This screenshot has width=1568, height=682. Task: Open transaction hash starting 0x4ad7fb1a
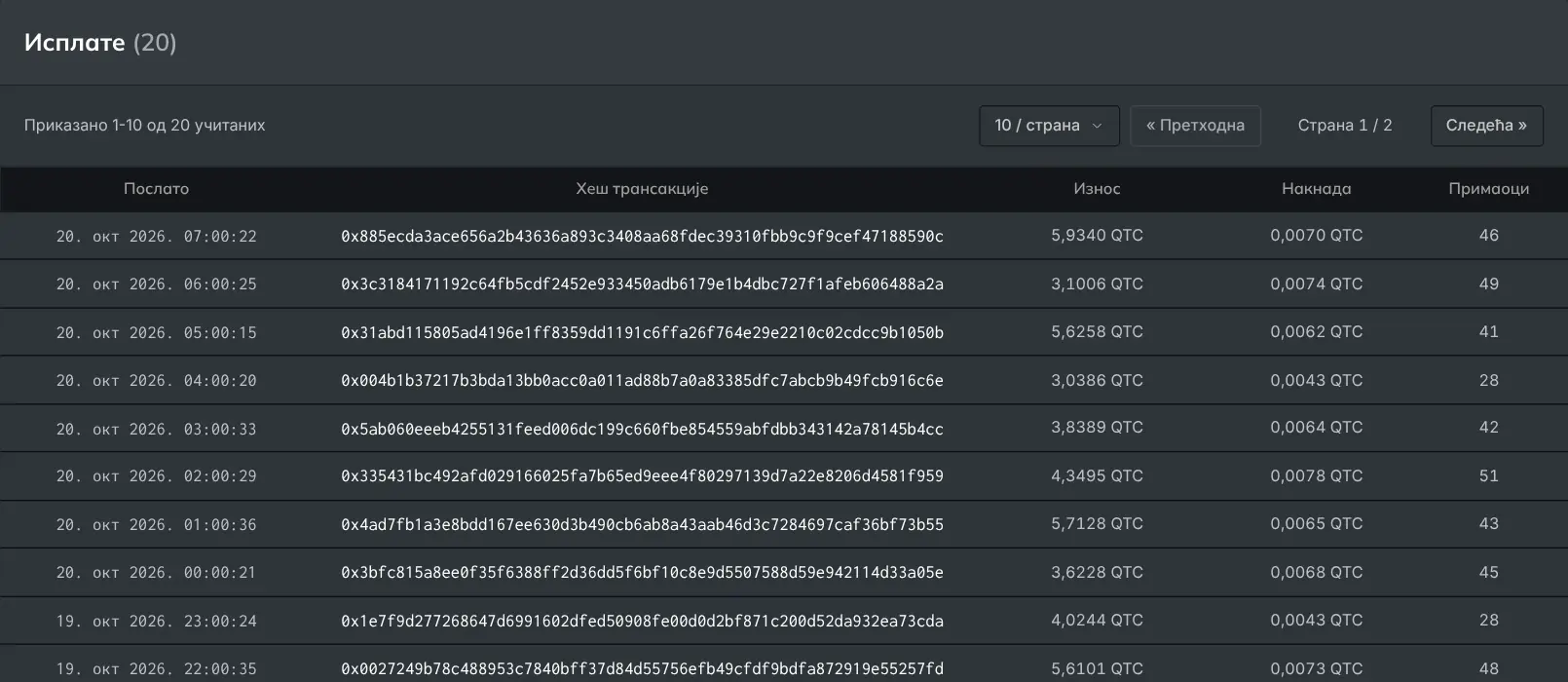click(642, 524)
